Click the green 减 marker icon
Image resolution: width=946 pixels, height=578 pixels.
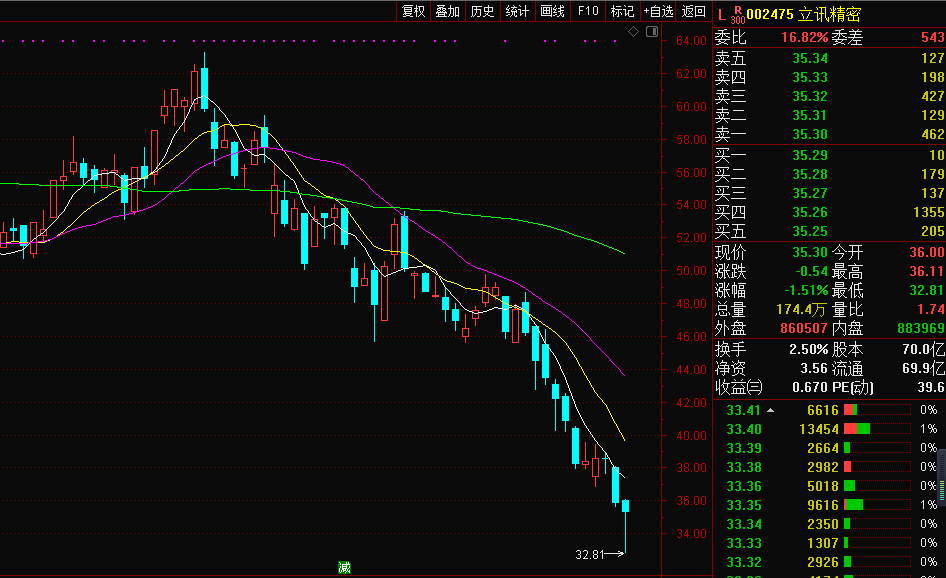pos(344,568)
